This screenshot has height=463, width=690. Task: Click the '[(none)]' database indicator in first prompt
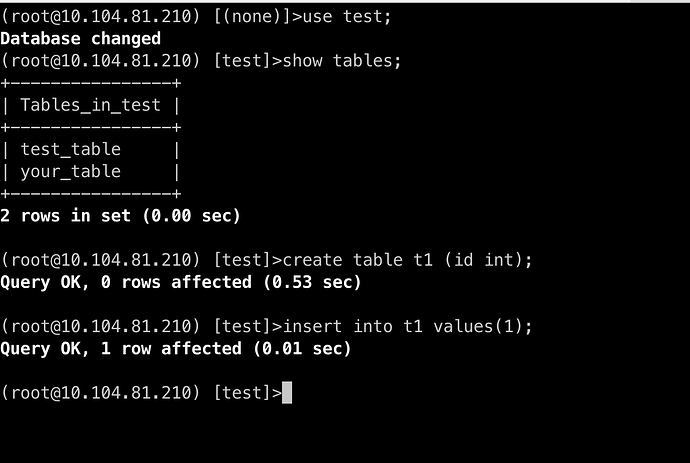click(x=253, y=17)
